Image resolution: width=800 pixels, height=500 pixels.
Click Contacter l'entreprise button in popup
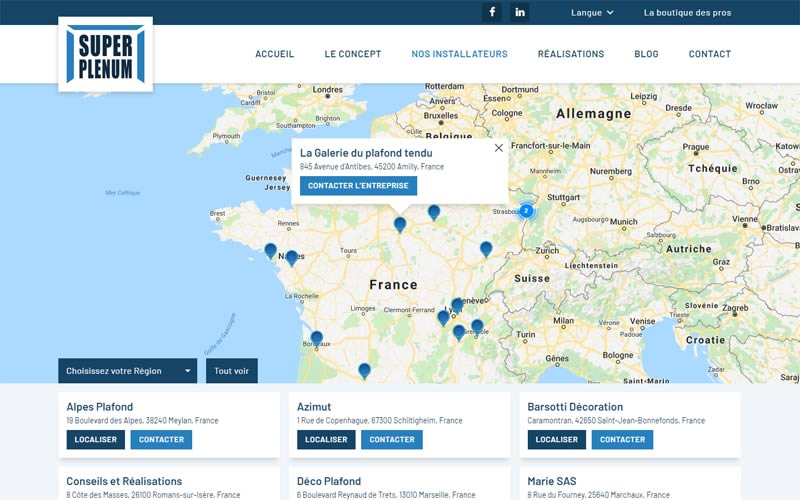(x=358, y=186)
